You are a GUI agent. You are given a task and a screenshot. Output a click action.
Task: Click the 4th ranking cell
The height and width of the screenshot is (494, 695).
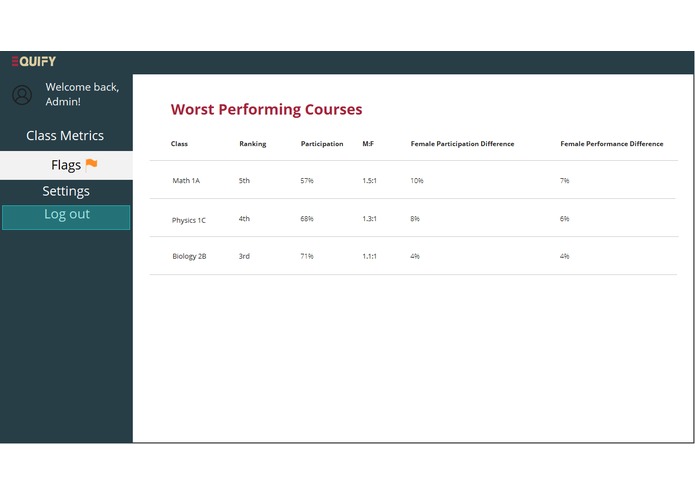click(x=244, y=219)
